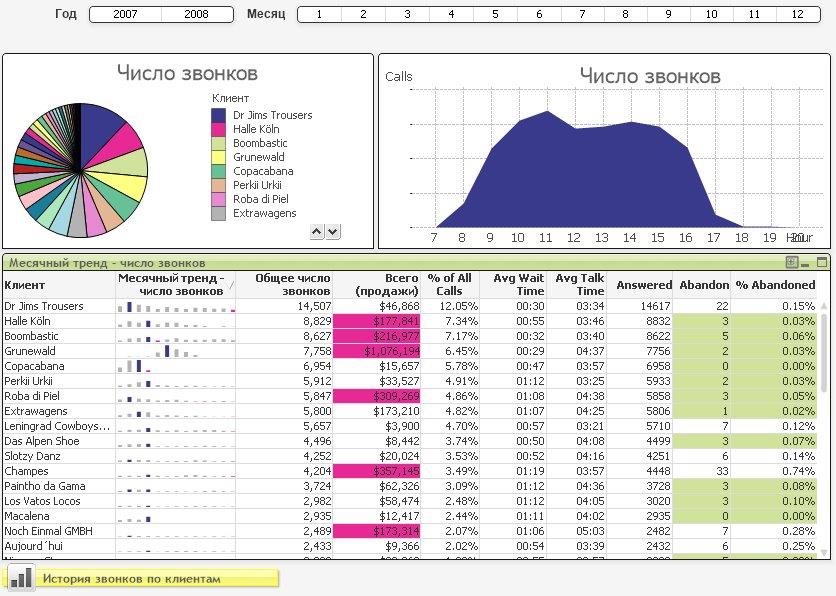836x596 pixels.
Task: Sort by % Abandoned column header
Action: click(x=776, y=285)
